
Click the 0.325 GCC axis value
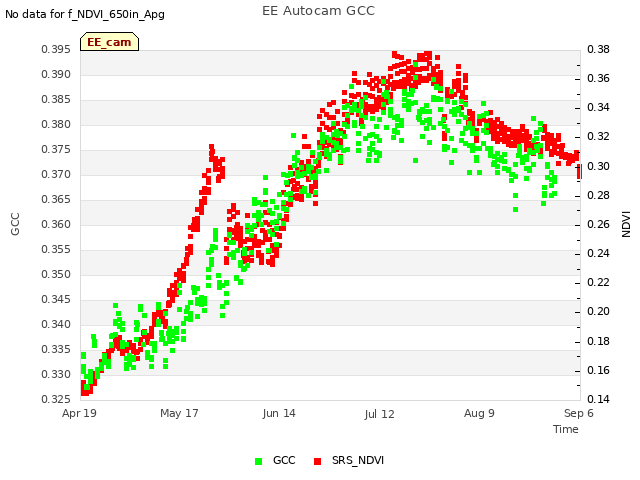(56, 399)
